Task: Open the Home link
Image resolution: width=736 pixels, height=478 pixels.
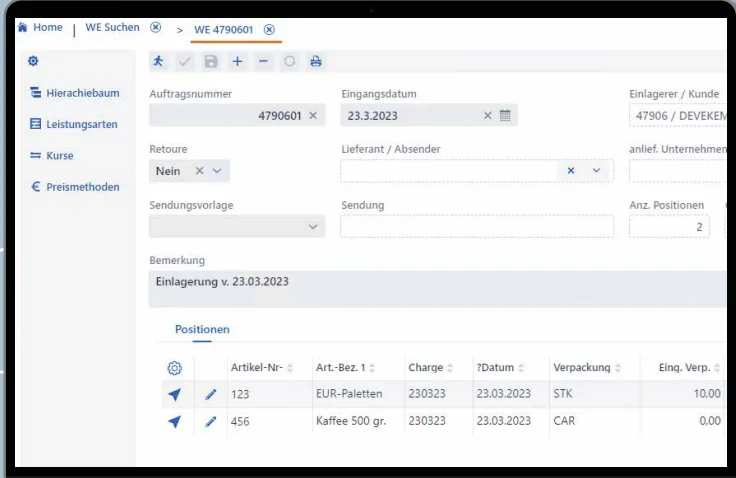Action: coord(47,27)
